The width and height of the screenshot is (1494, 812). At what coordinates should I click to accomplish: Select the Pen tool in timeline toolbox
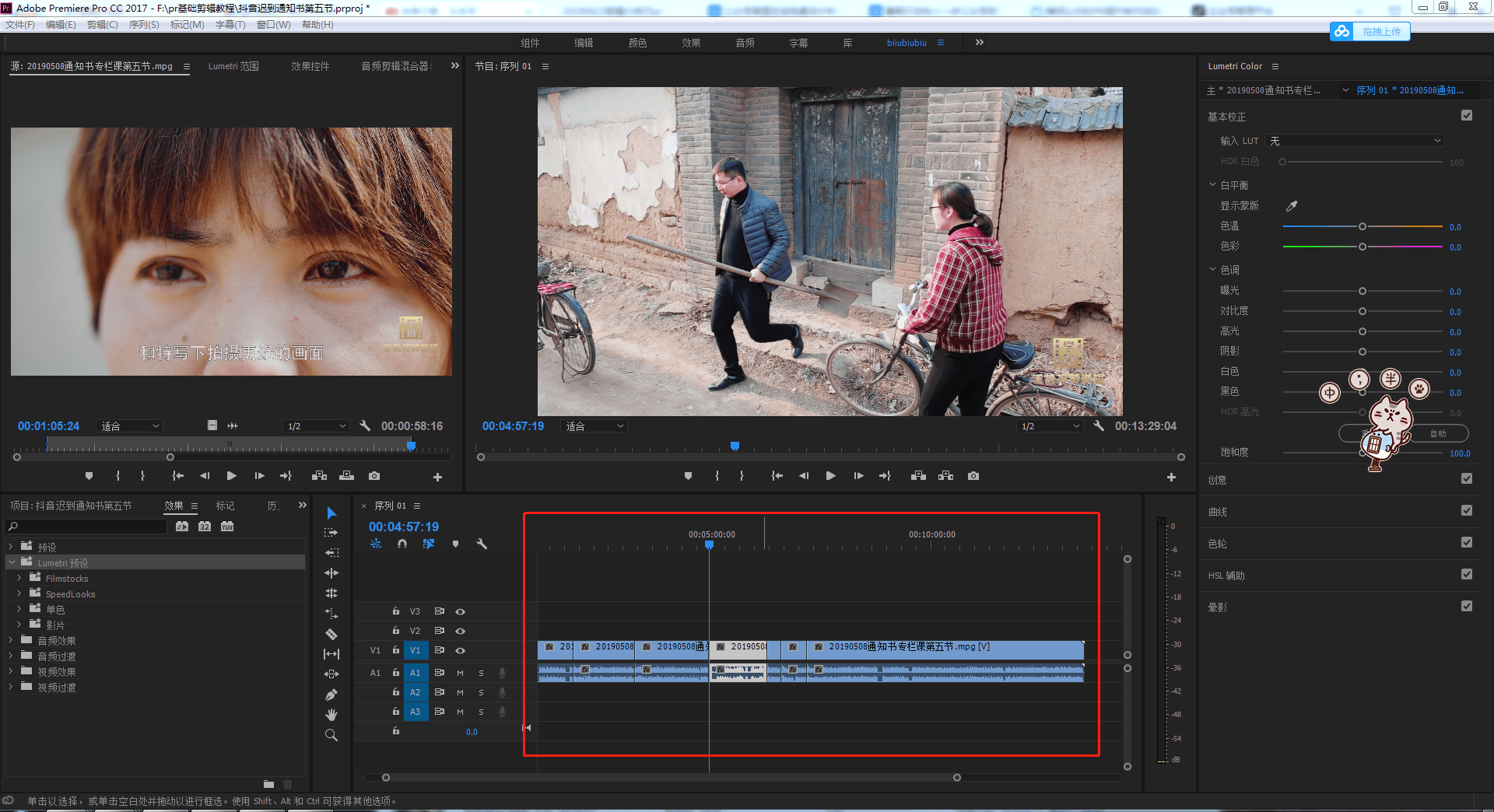pos(331,695)
